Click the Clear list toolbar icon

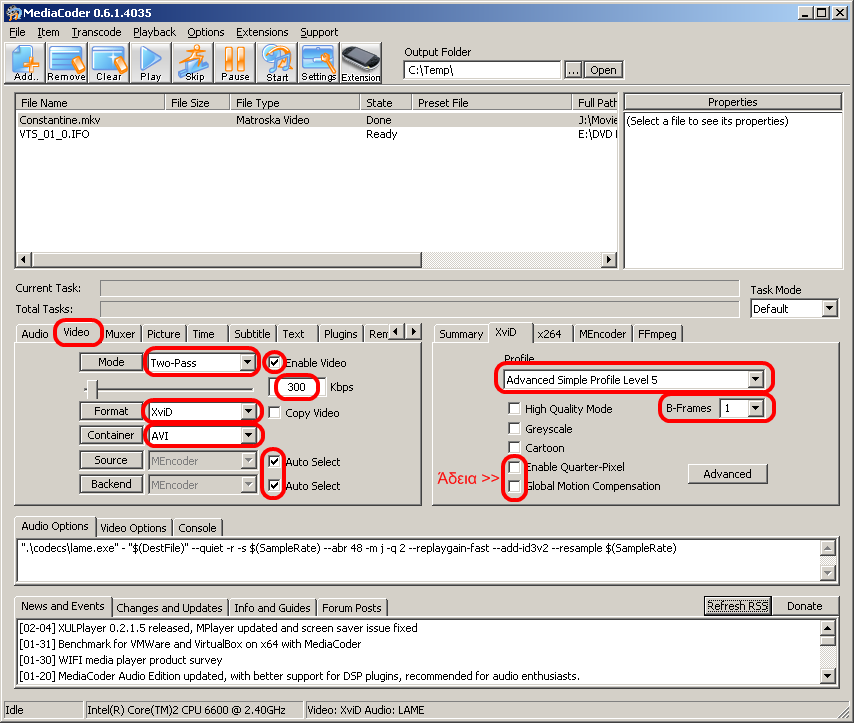[109, 63]
